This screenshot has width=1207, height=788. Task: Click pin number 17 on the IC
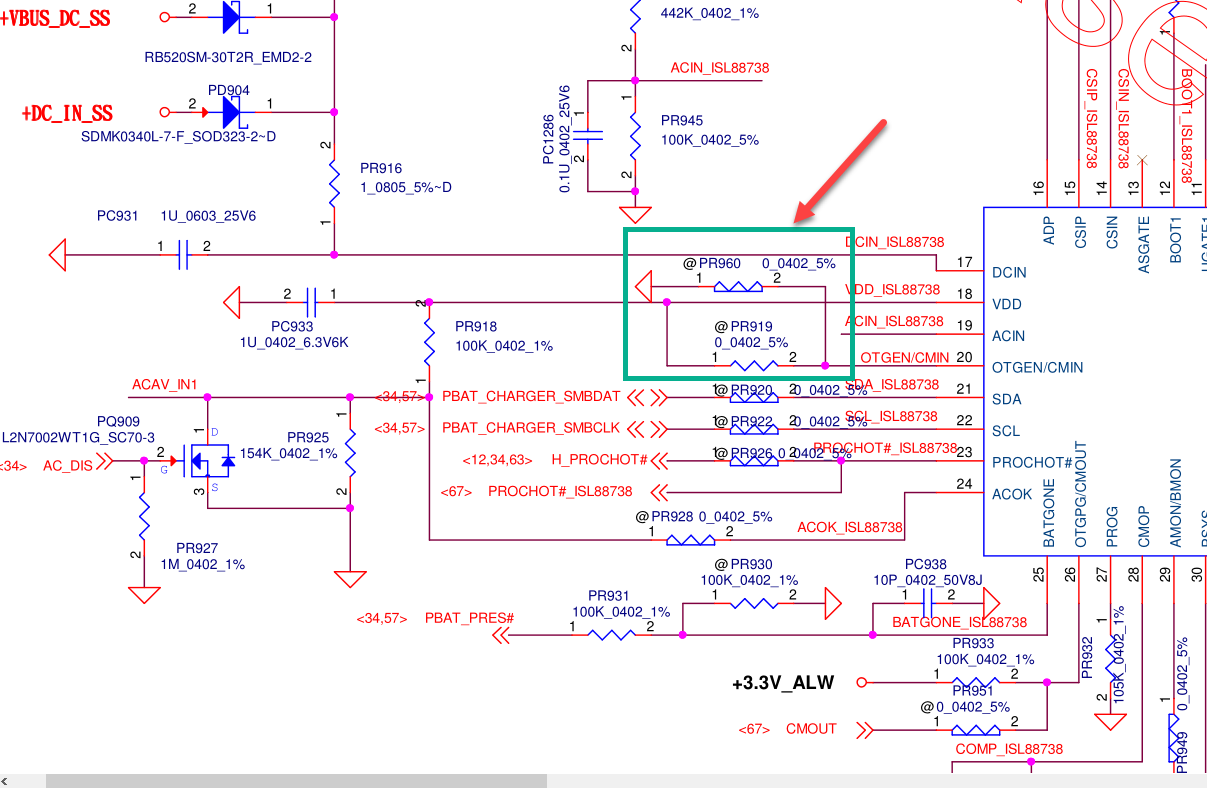(964, 263)
